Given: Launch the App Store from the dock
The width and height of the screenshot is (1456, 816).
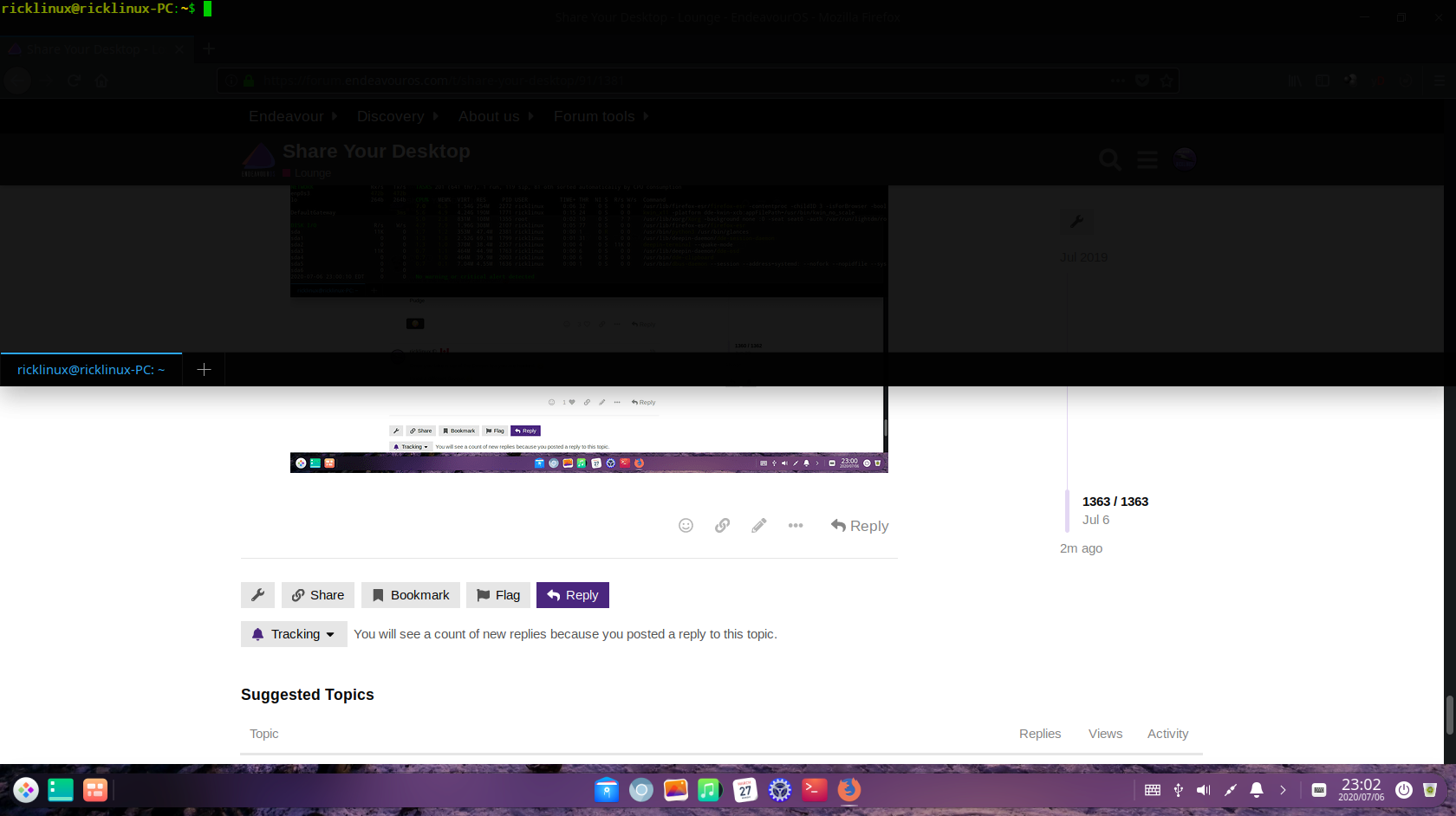Looking at the screenshot, I should pos(607,790).
